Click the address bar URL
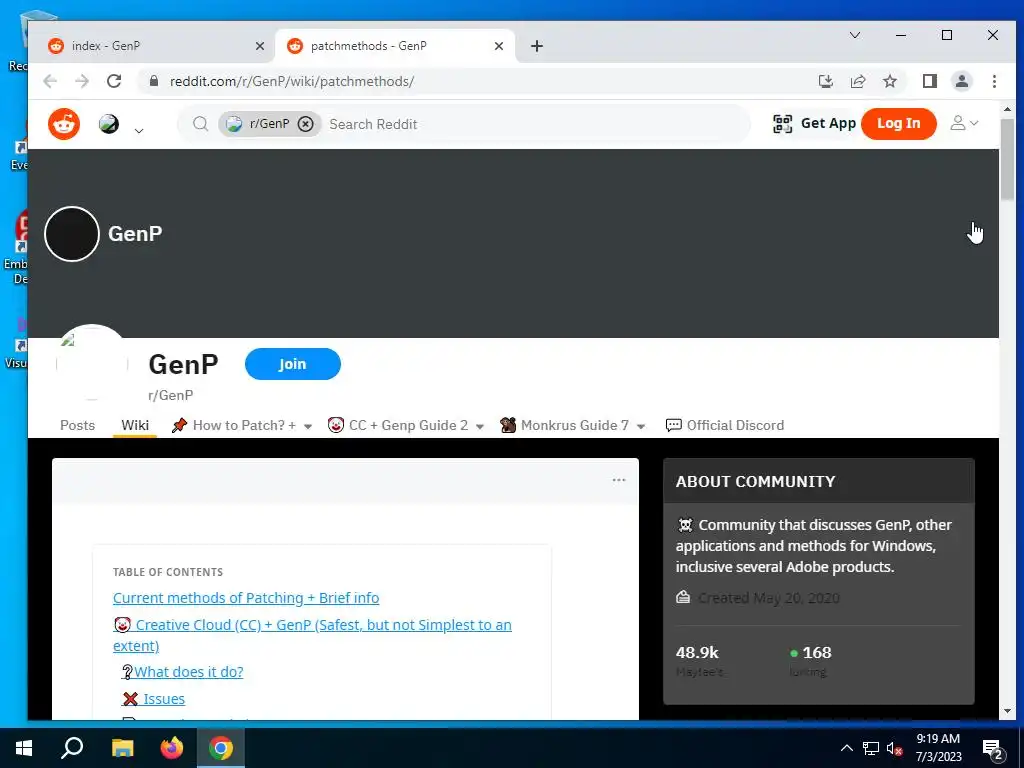The width and height of the screenshot is (1024, 768). click(x=292, y=81)
